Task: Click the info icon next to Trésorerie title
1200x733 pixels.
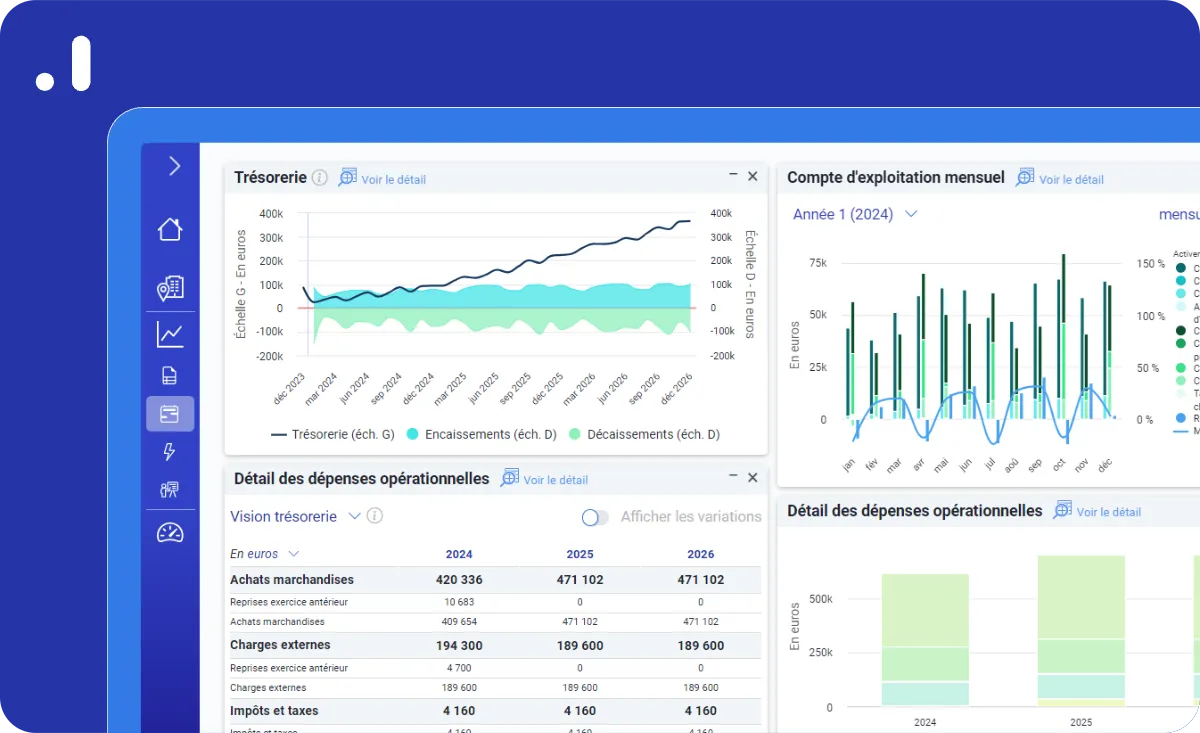Action: click(x=319, y=178)
